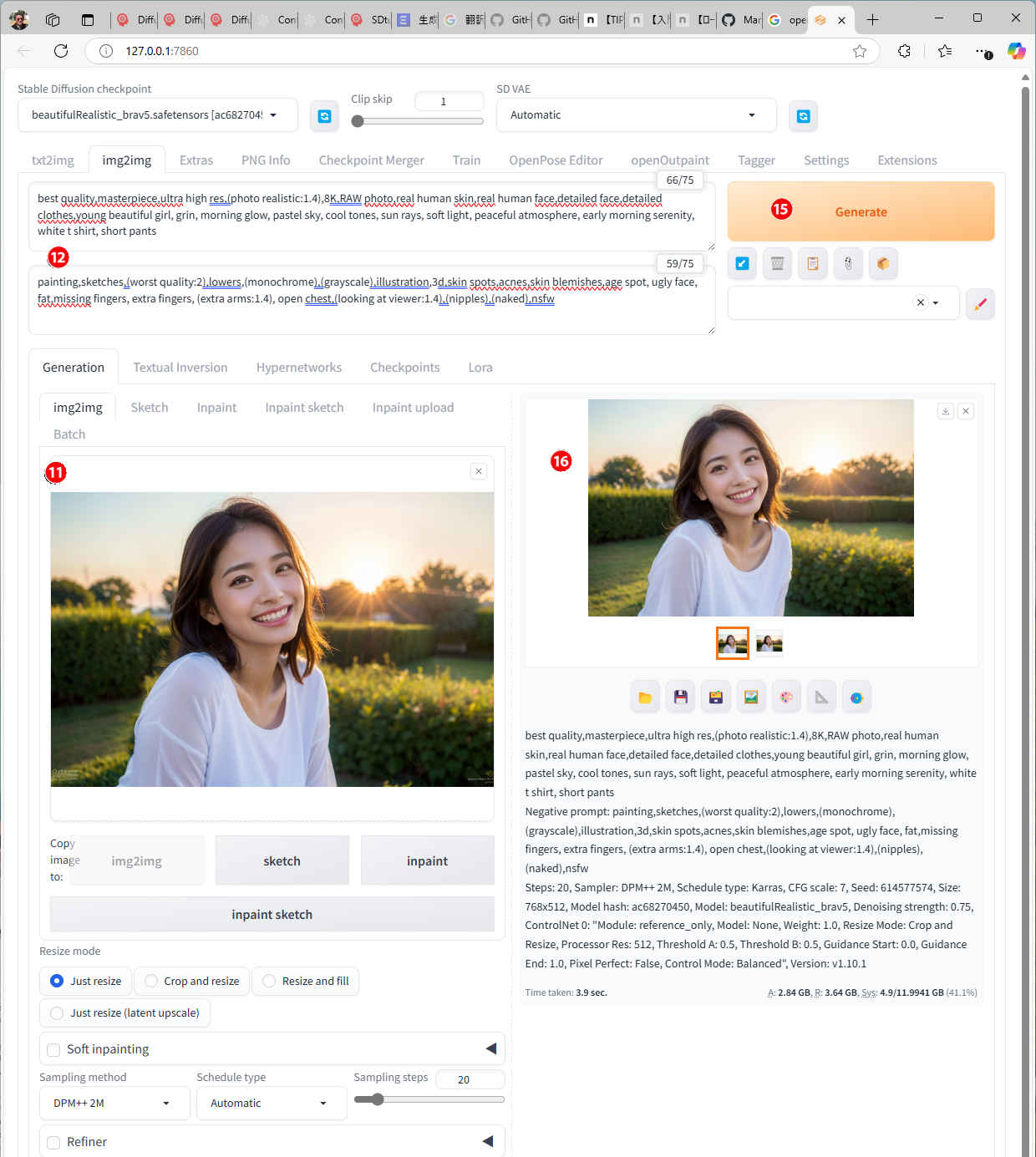Image resolution: width=1036 pixels, height=1157 pixels.
Task: Open the output folder with the folder icon
Action: point(645,698)
